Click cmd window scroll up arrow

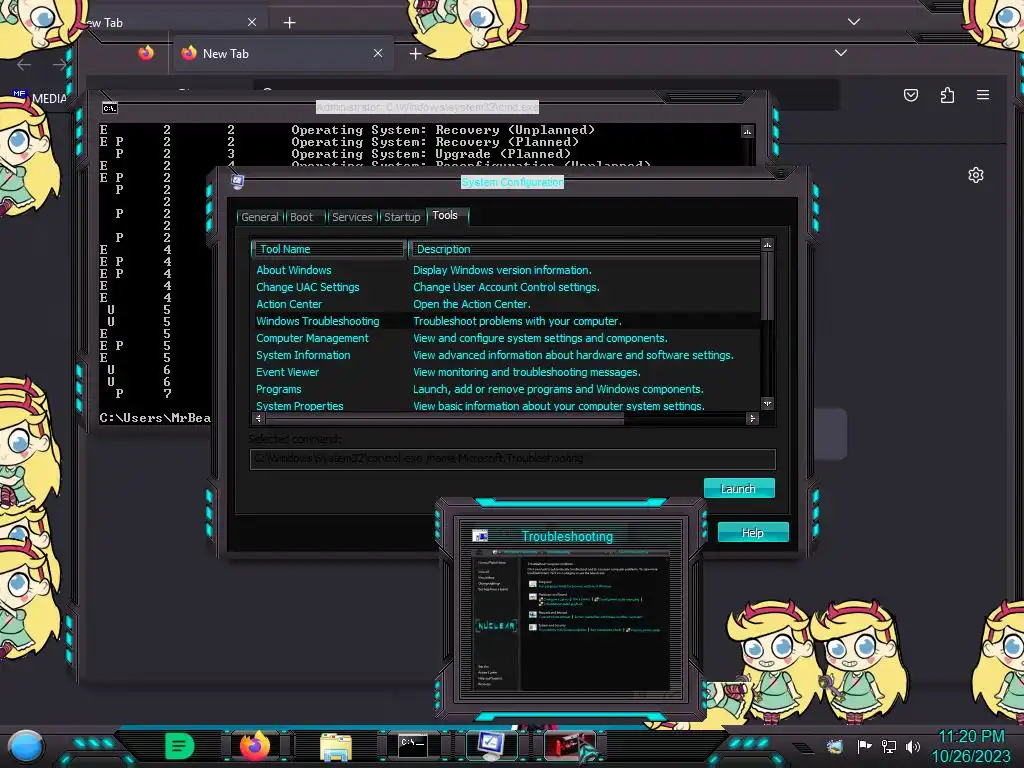(747, 132)
